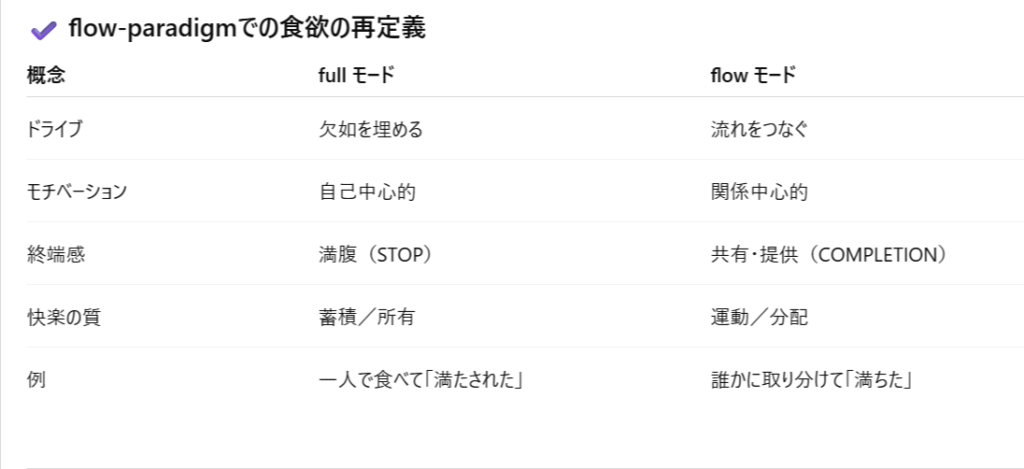Select the "快楽の質" row label

[x=63, y=317]
